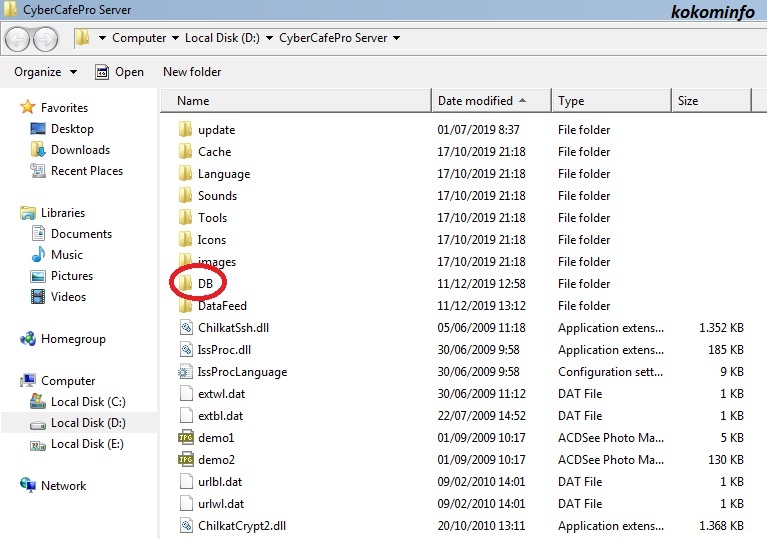
Task: Click the folder icon in address bar
Action: click(x=82, y=37)
